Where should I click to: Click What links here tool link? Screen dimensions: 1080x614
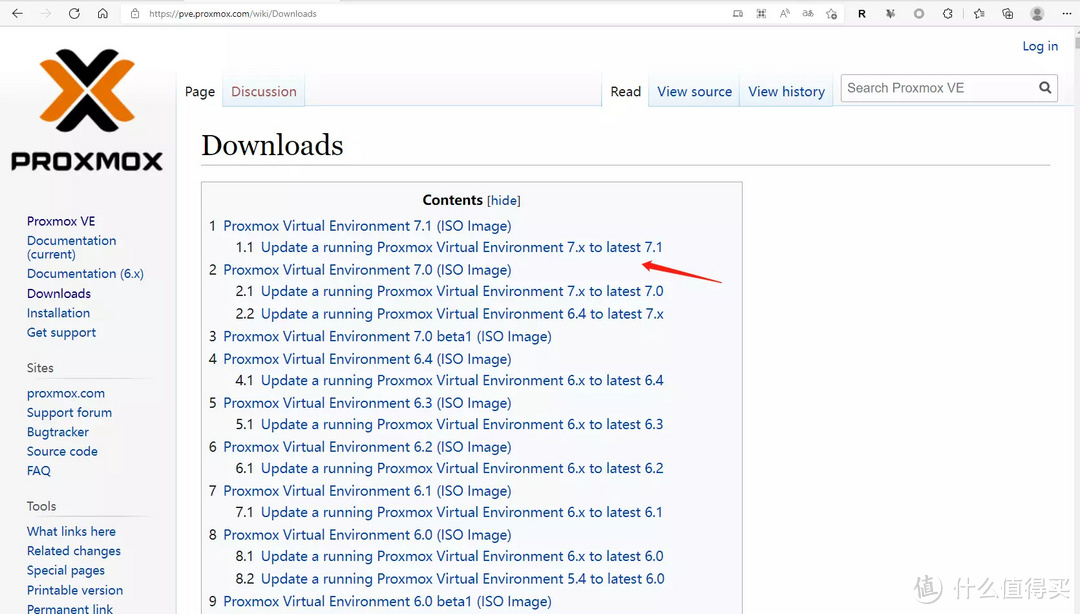[x=72, y=531]
